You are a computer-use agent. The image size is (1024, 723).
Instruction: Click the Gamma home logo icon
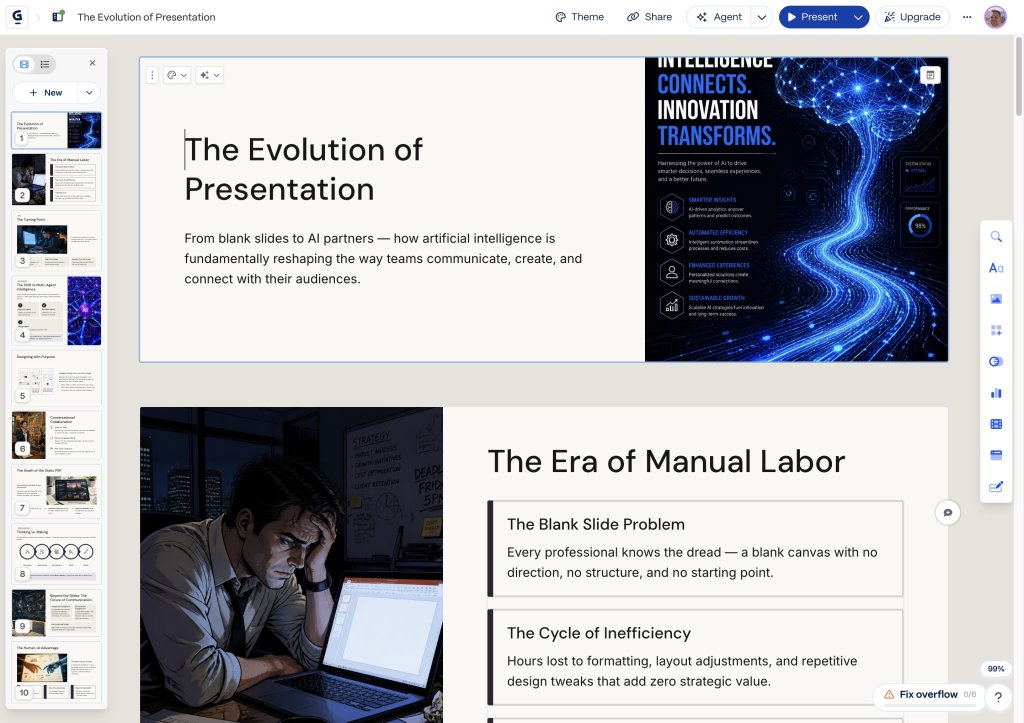coord(18,17)
